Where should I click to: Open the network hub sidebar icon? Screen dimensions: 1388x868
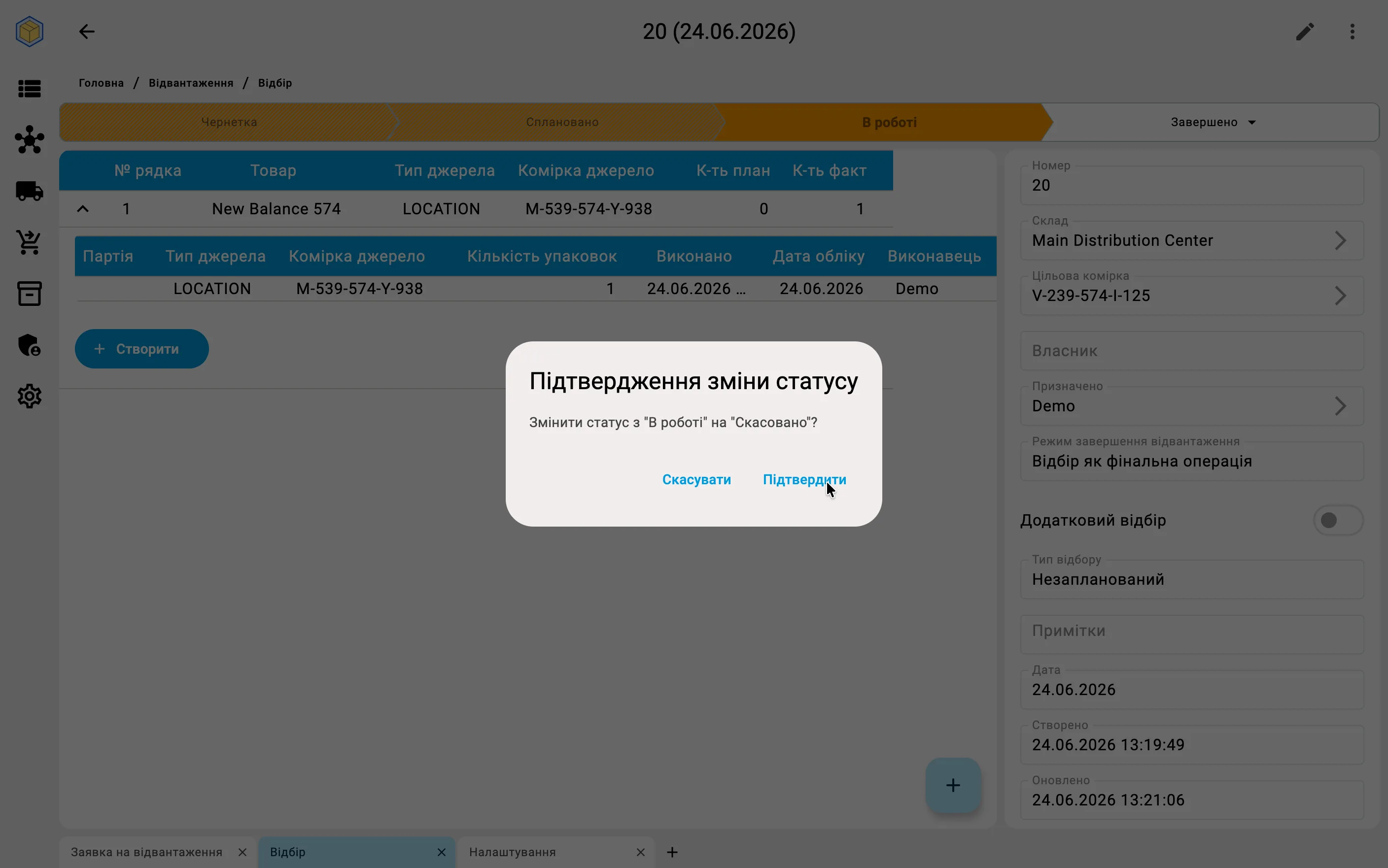pyautogui.click(x=29, y=139)
